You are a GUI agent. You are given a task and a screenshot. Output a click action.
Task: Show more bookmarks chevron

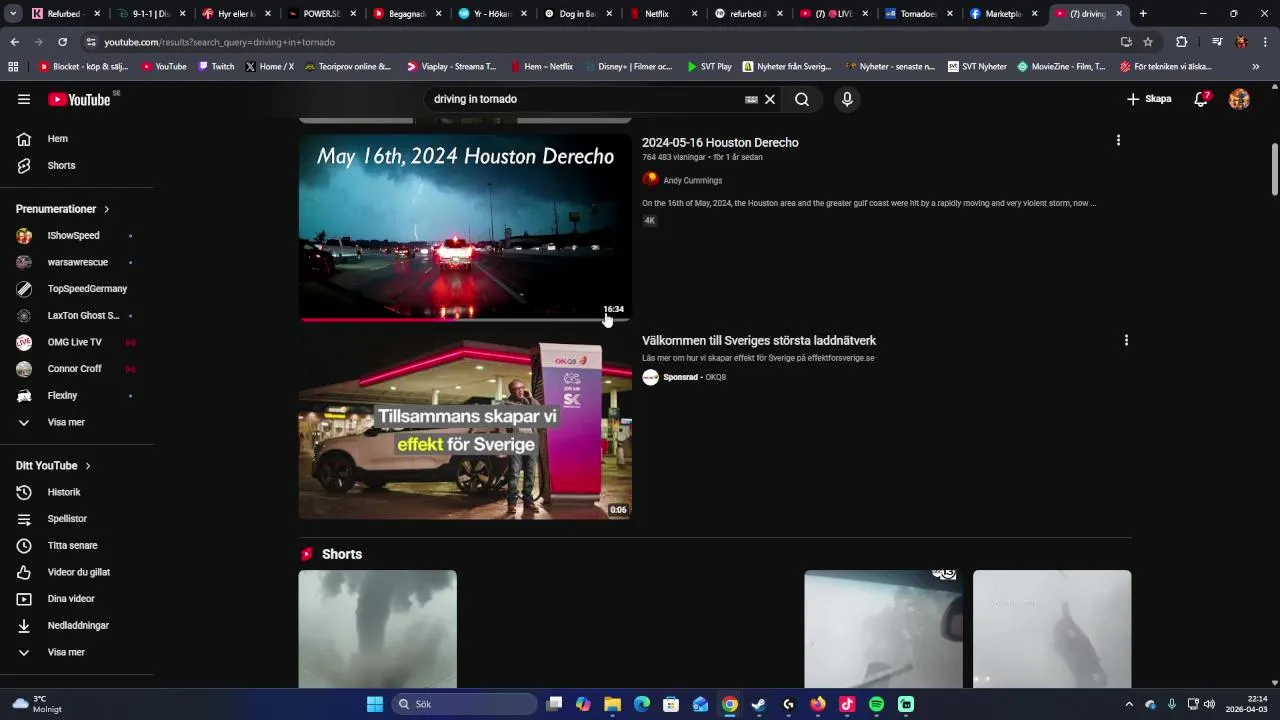(x=1256, y=67)
